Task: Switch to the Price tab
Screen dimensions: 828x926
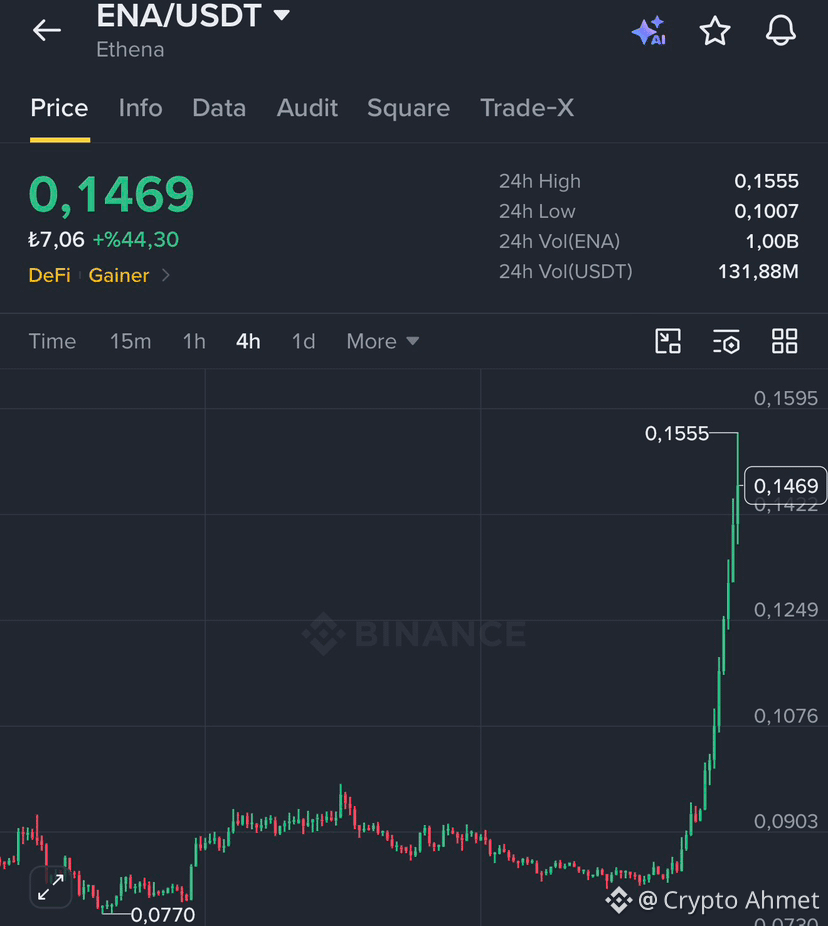Action: pos(60,108)
